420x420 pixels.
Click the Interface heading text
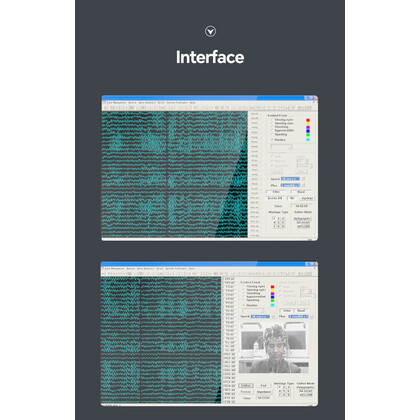210,57
